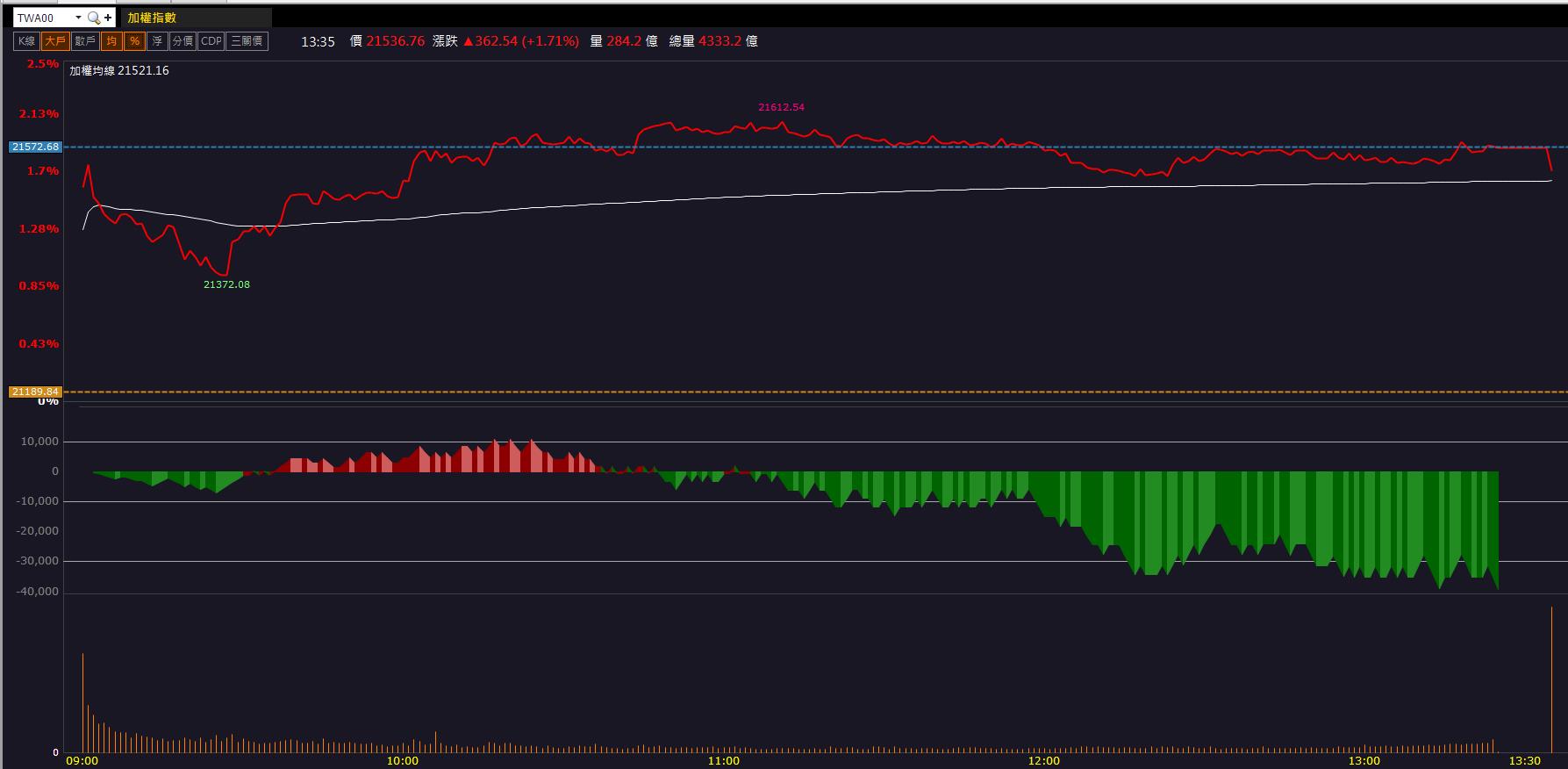Viewport: 1568px width, 769px height.
Task: Toggle the CDP indicator button
Action: (x=211, y=41)
